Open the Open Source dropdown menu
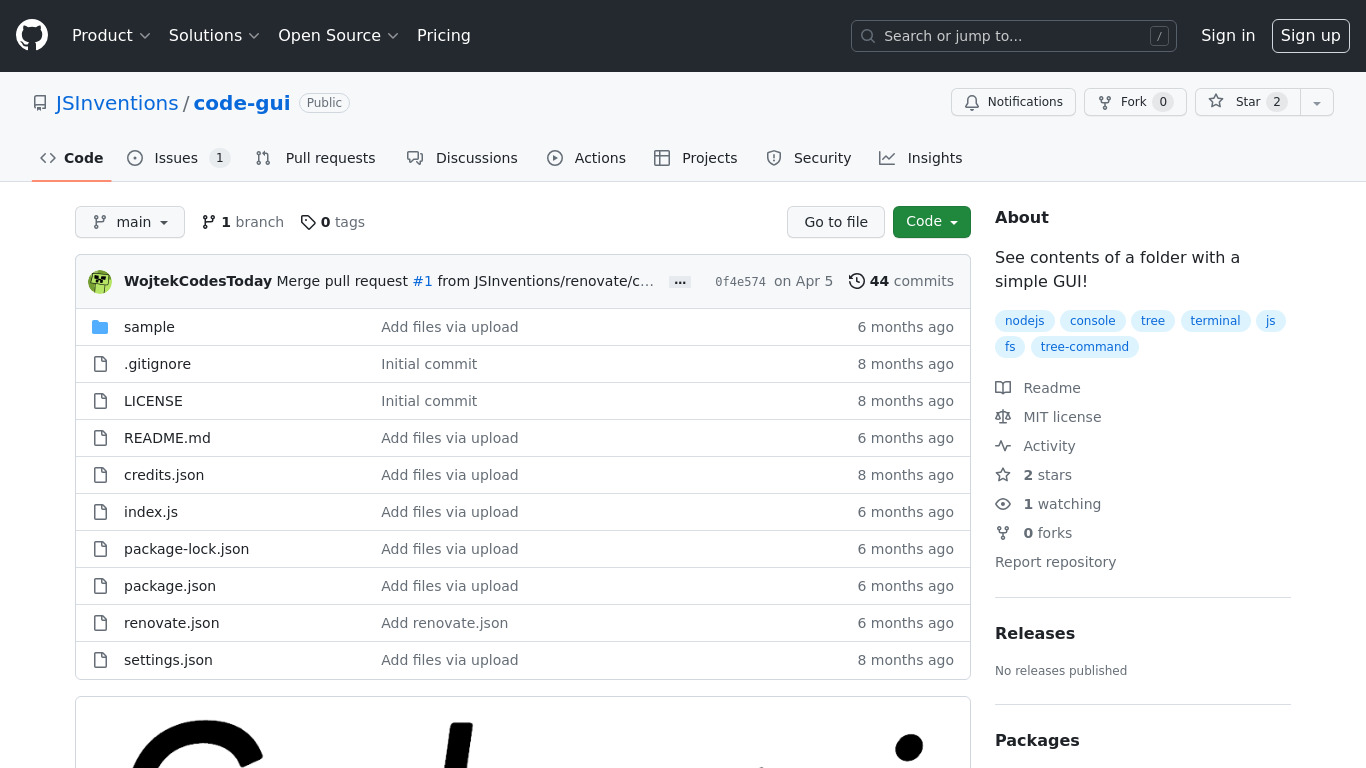Screen dimensions: 1366x768 [x=338, y=36]
